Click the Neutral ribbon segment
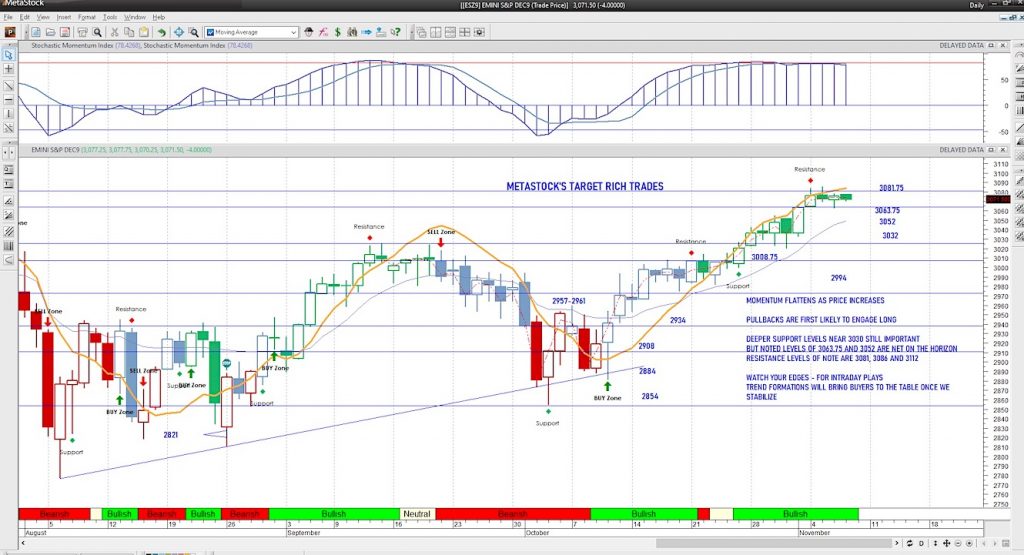This screenshot has width=1024, height=555. click(417, 514)
